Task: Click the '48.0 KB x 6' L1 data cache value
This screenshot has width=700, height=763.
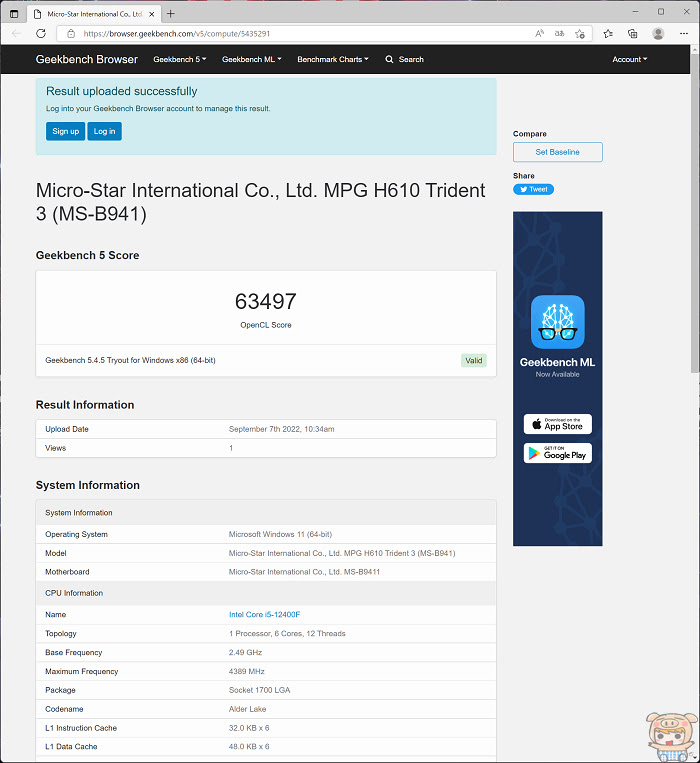Action: point(249,746)
